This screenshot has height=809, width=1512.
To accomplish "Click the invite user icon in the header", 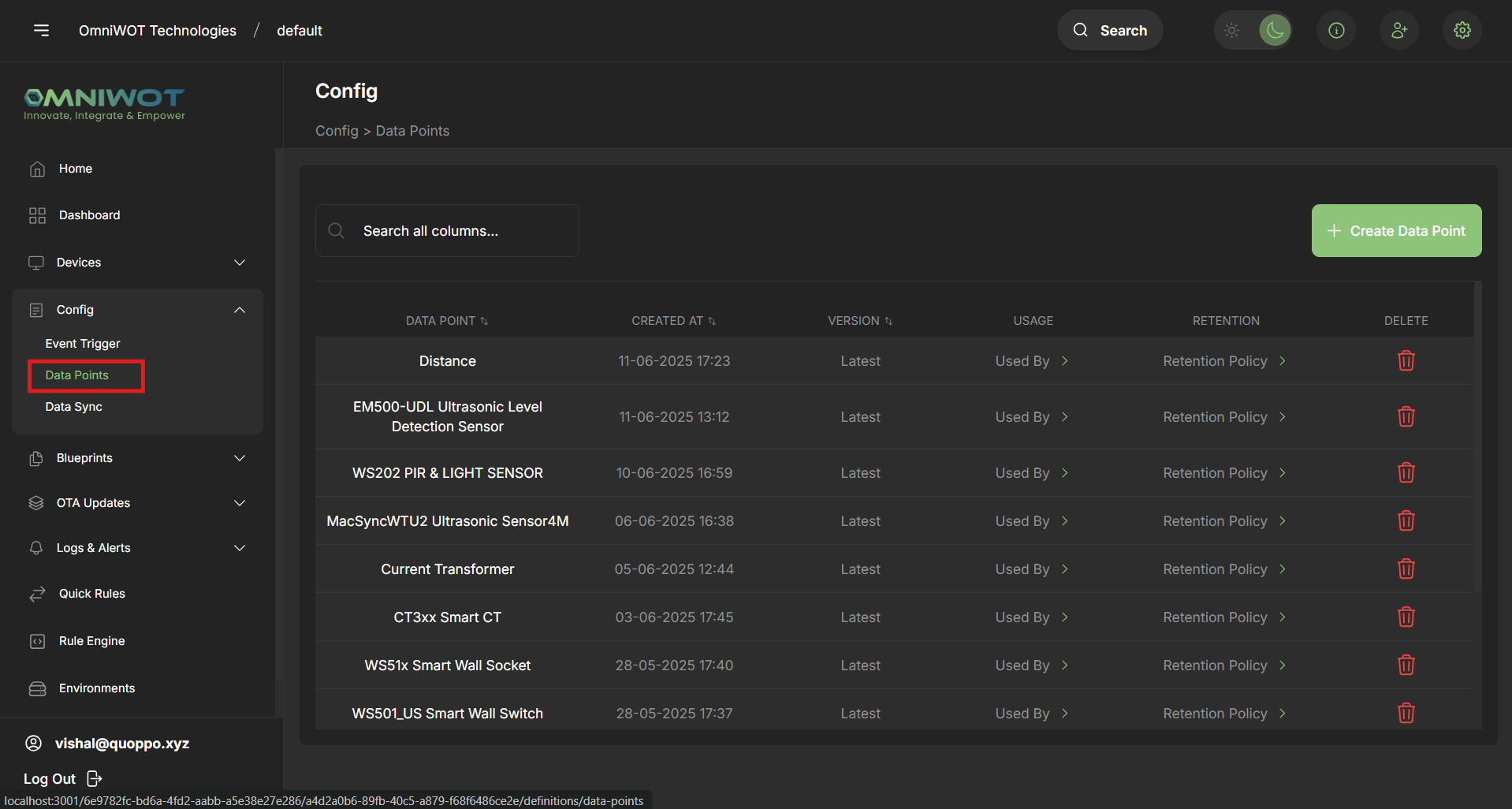I will [x=1398, y=30].
